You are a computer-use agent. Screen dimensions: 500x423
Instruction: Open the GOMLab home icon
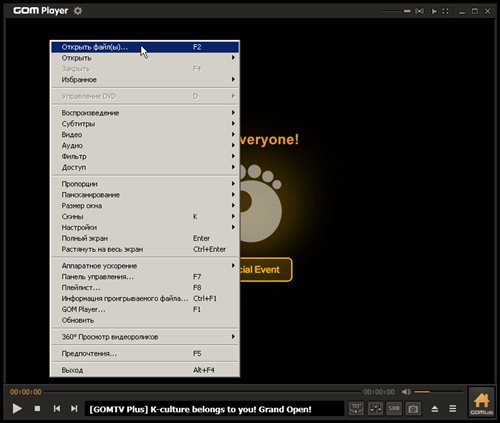[482, 403]
